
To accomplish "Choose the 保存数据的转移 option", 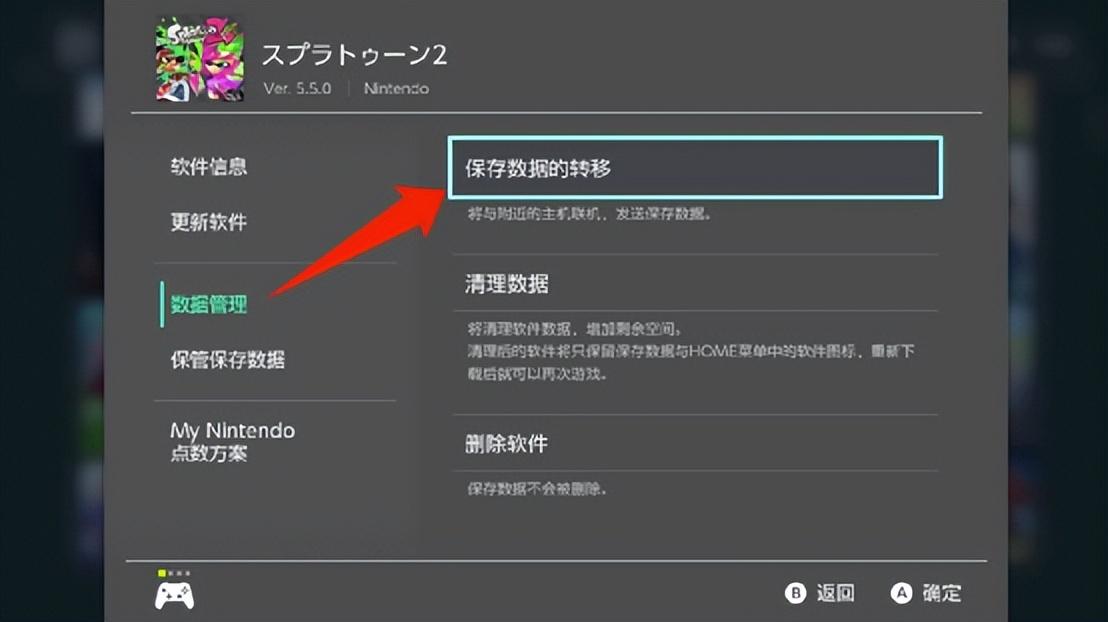I will coord(695,168).
